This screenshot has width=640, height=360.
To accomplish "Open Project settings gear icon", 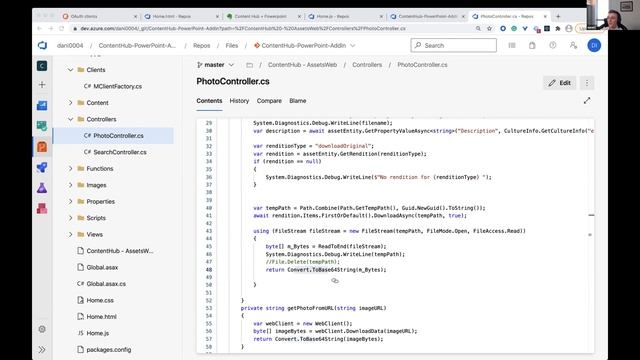I will click(x=42, y=329).
